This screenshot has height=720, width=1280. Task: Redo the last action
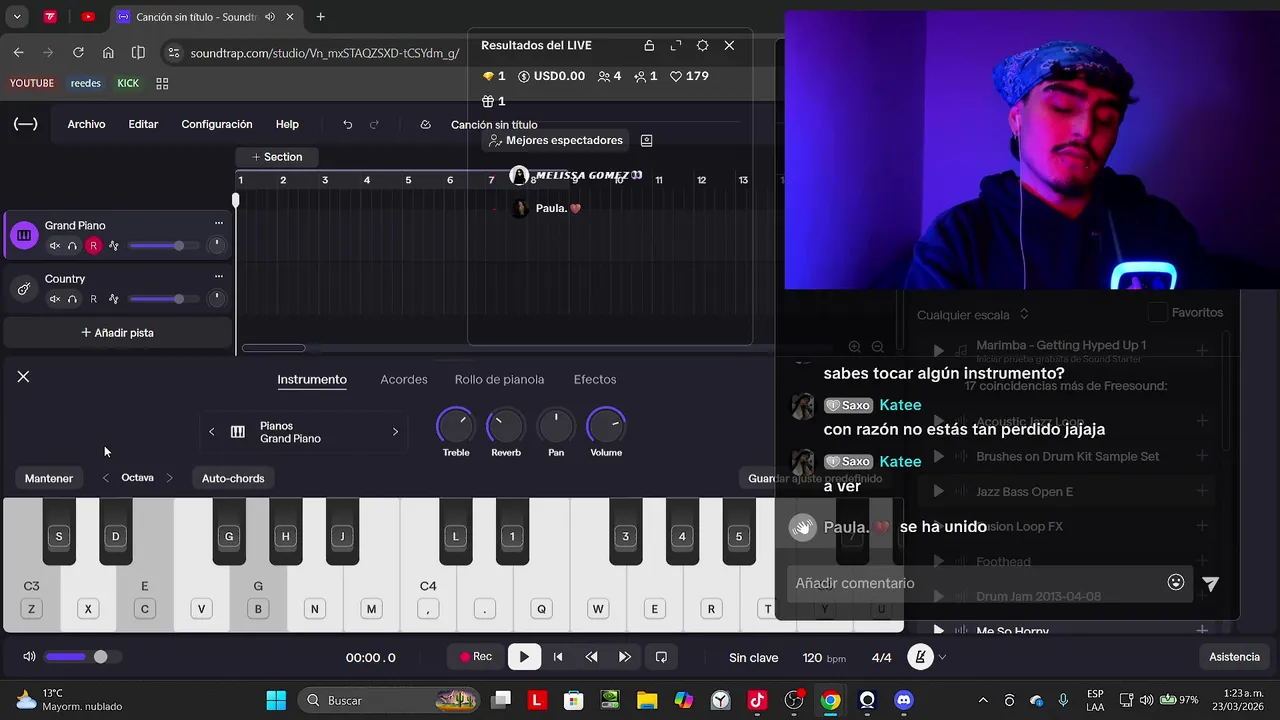point(374,124)
